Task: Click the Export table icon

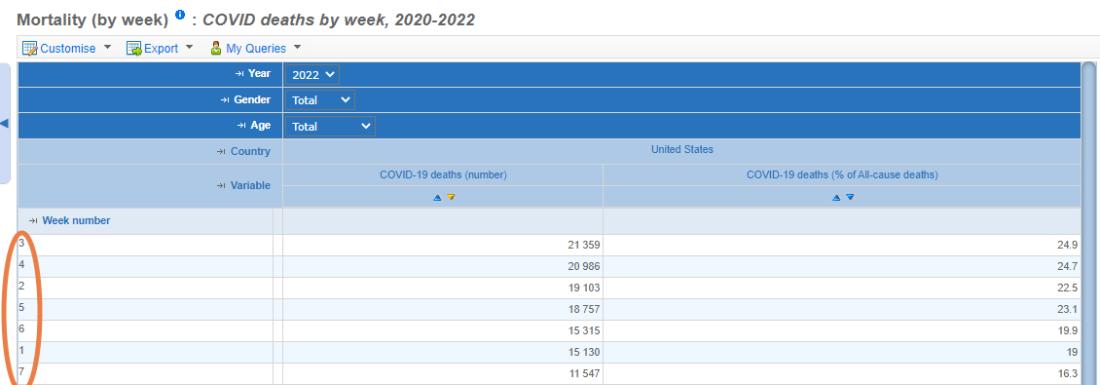Action: [x=134, y=48]
